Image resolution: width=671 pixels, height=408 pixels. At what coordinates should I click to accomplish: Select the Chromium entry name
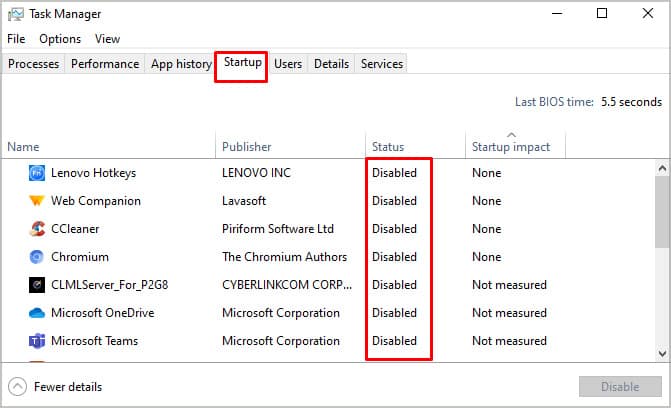coord(80,257)
